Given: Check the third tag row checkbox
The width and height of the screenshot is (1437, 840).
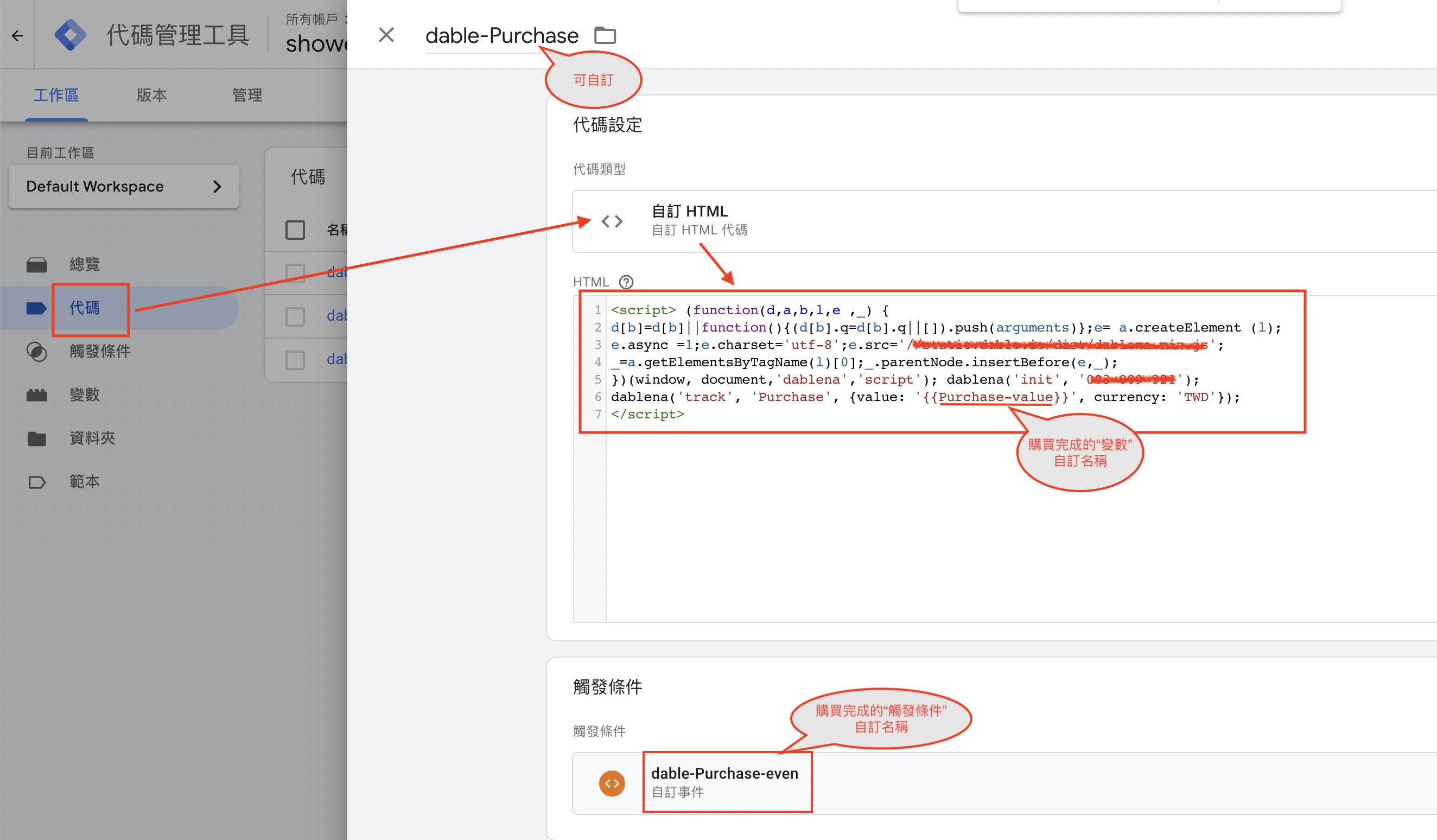Looking at the screenshot, I should (x=295, y=359).
